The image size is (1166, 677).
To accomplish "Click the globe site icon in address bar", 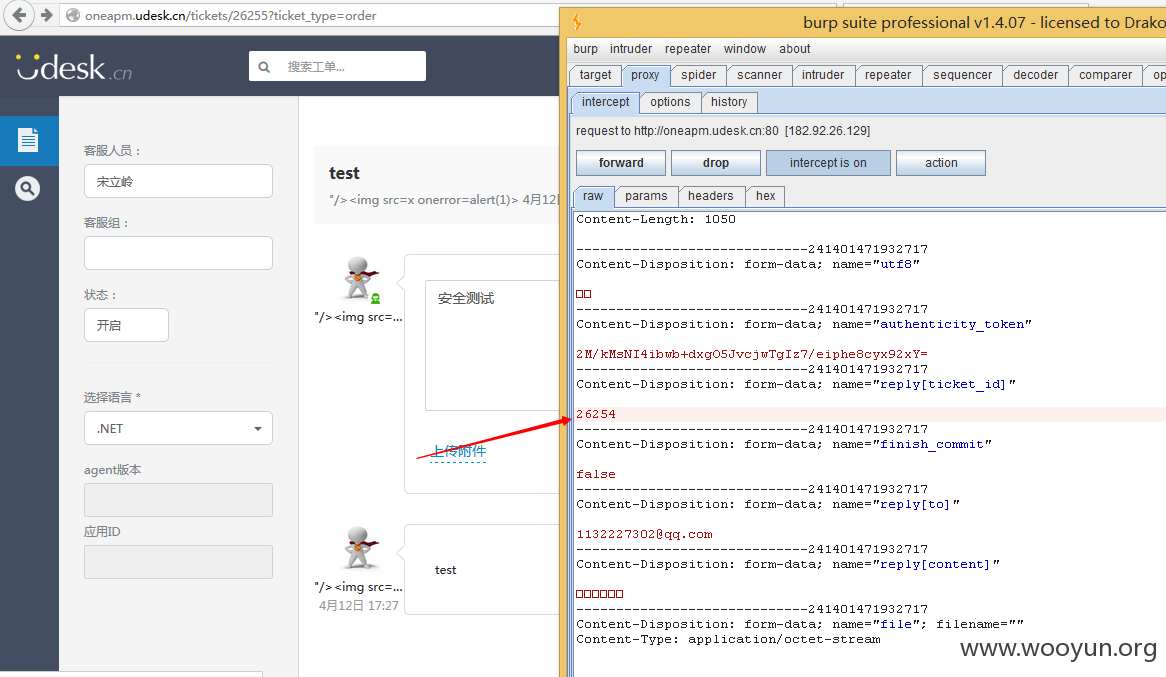I will pyautogui.click(x=73, y=16).
